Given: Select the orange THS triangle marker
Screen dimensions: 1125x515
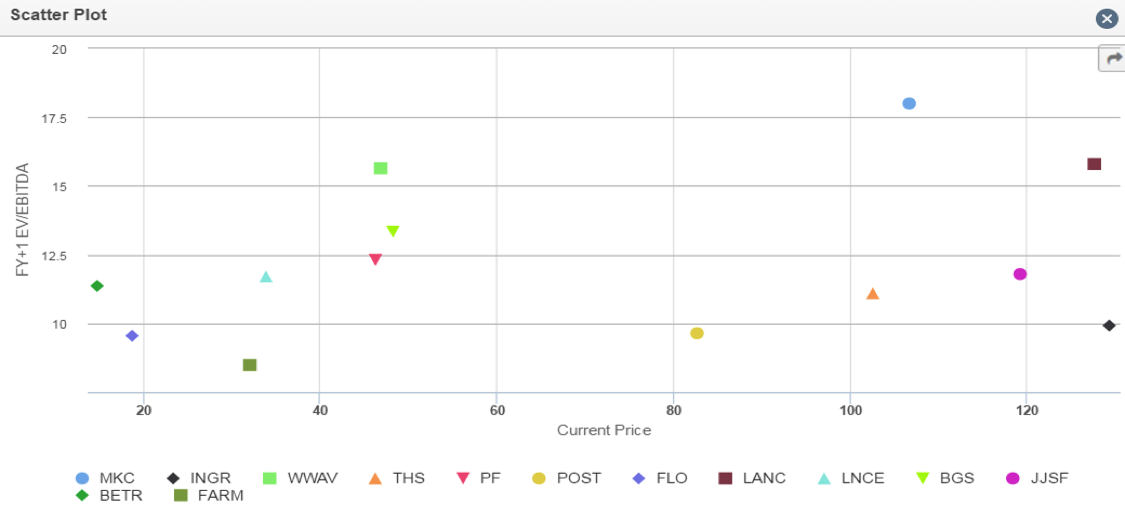Looking at the screenshot, I should tap(872, 293).
